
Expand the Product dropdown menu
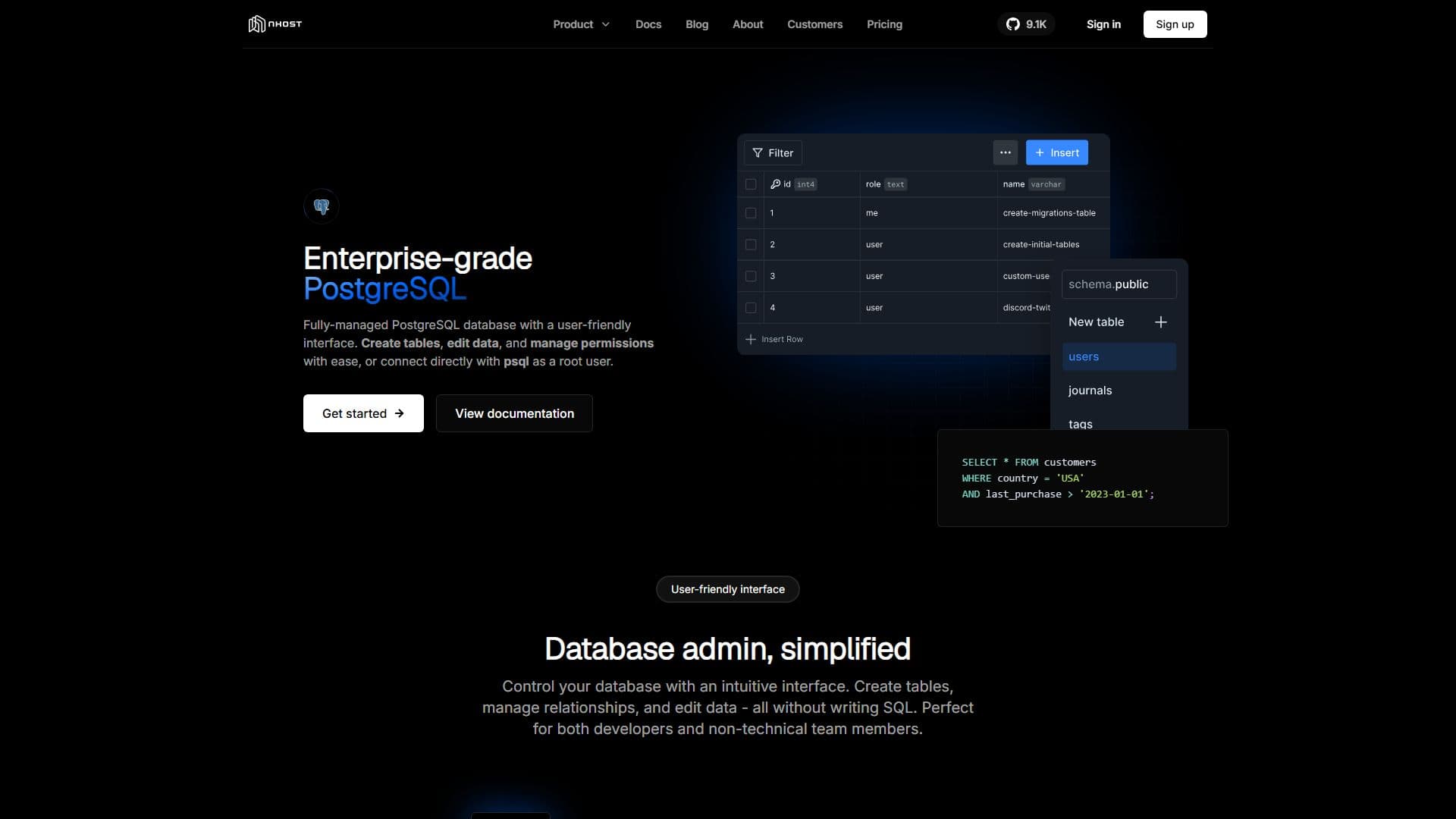coord(581,24)
